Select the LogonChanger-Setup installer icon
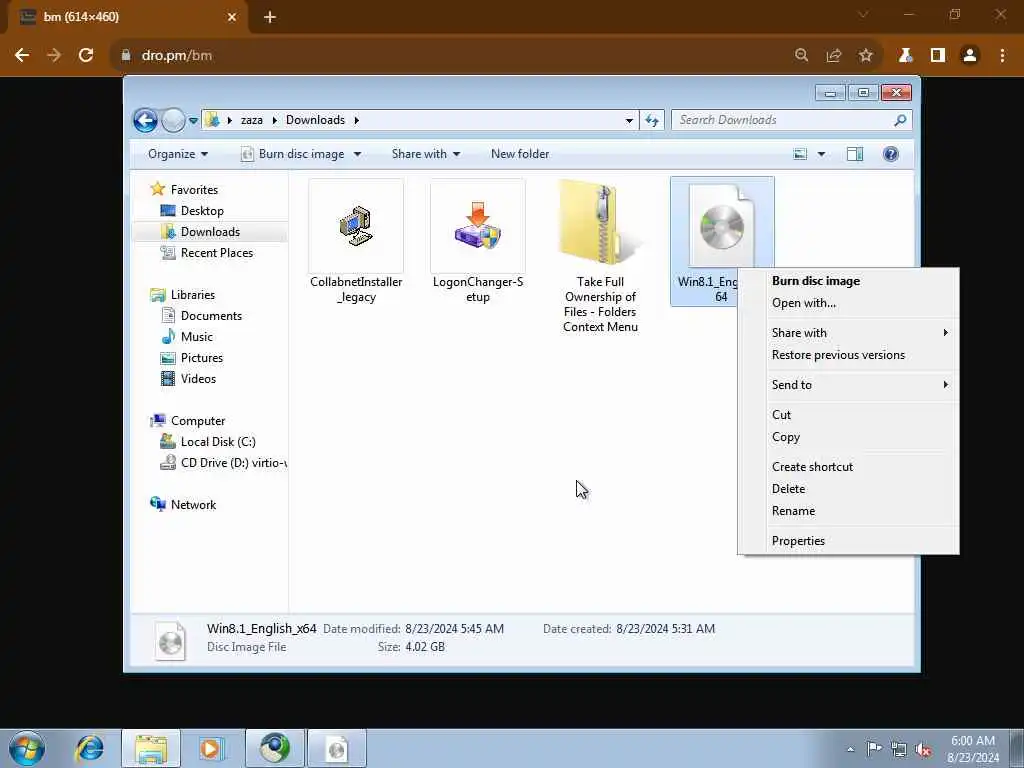The height and width of the screenshot is (768, 1024). (x=478, y=225)
